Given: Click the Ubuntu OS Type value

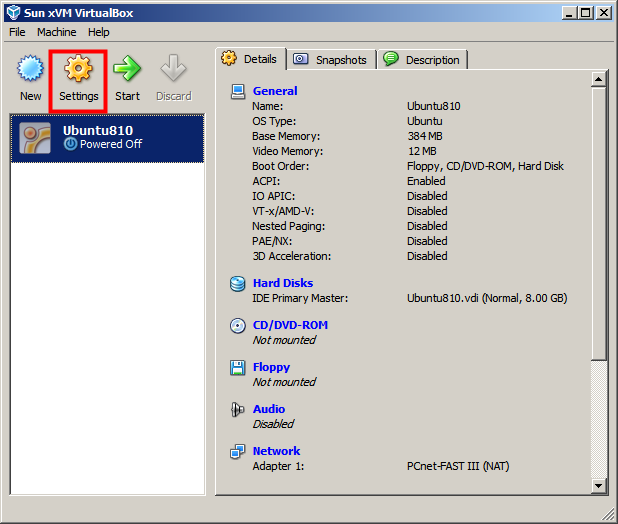Looking at the screenshot, I should [424, 121].
